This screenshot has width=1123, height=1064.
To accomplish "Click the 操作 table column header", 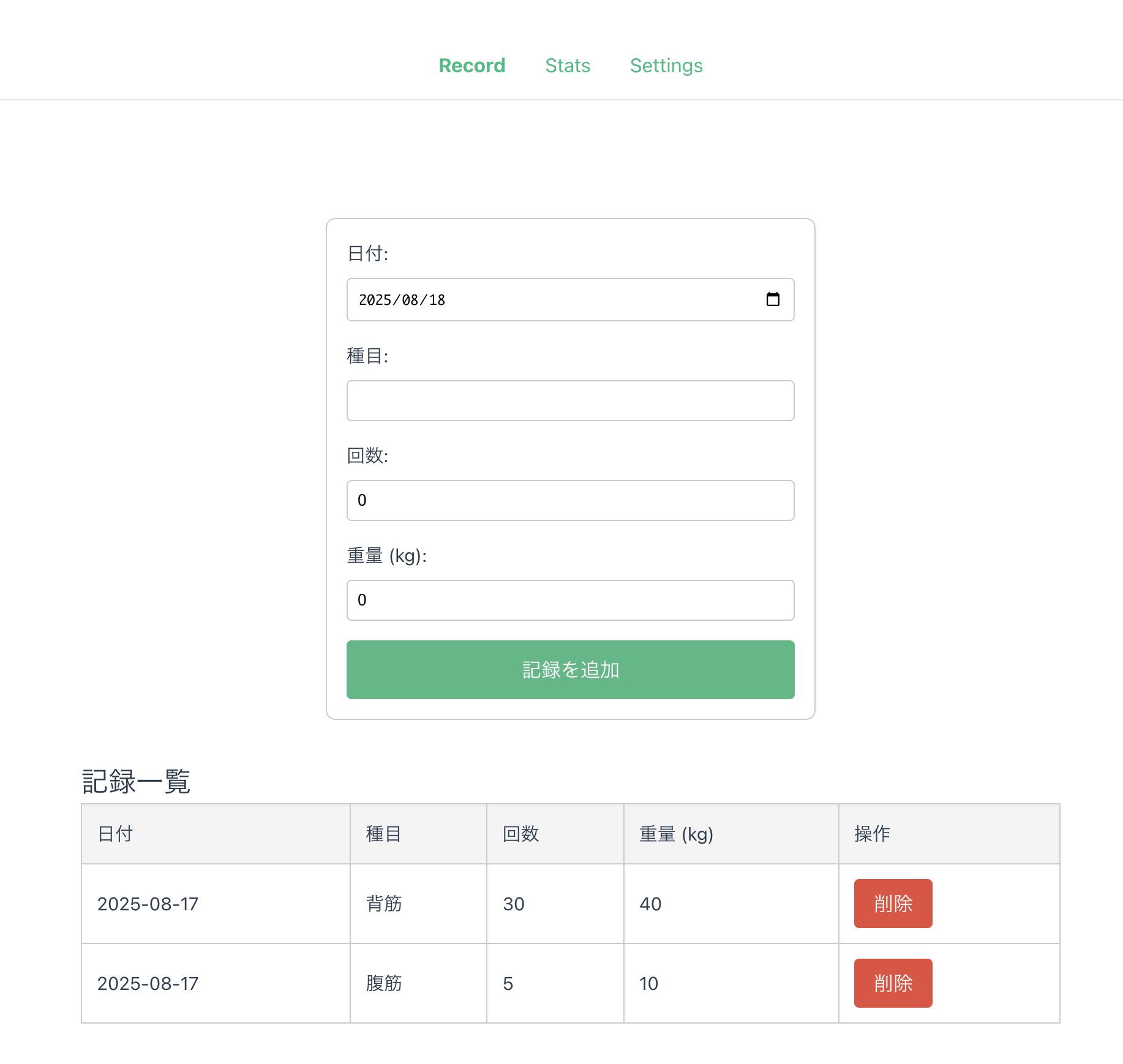I will click(x=872, y=834).
